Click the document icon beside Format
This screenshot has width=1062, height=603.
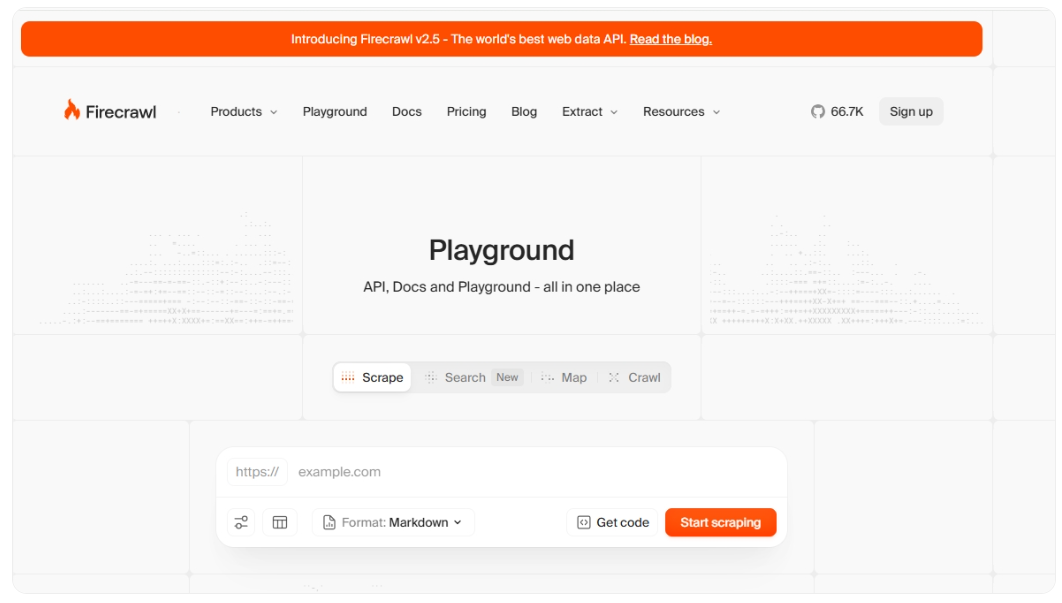coord(327,521)
